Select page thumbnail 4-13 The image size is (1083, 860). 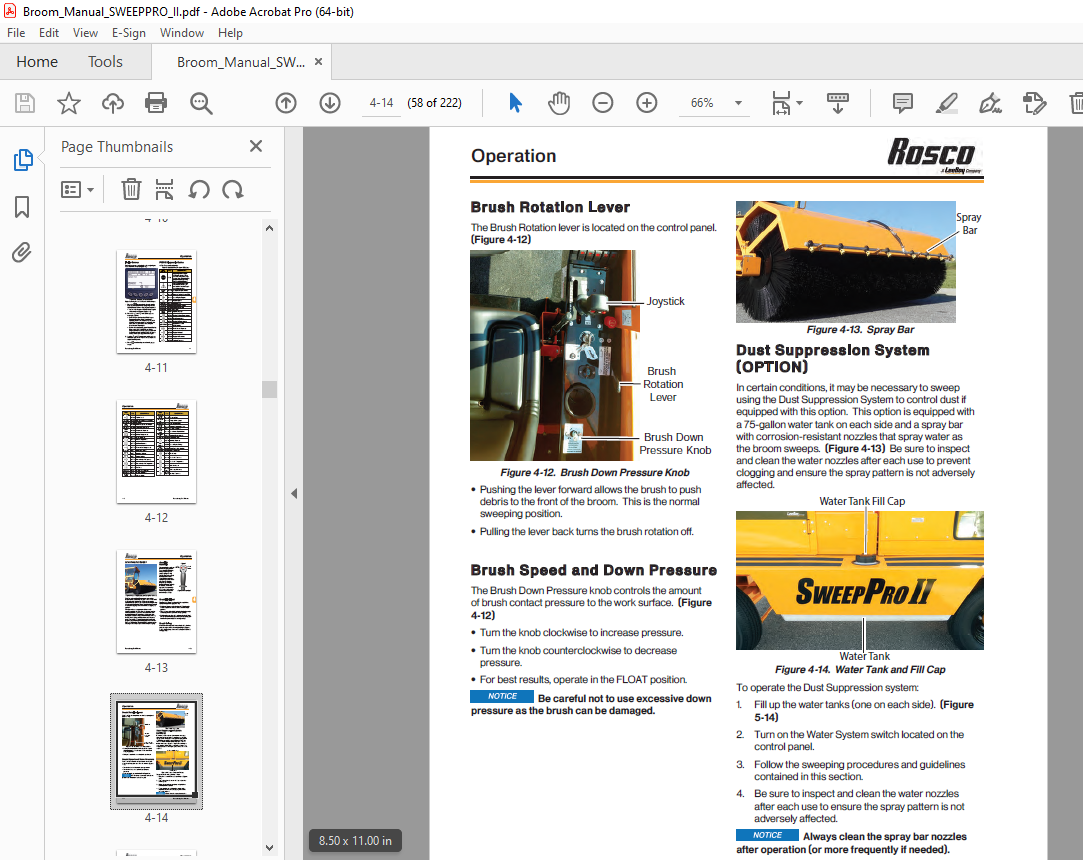(156, 602)
